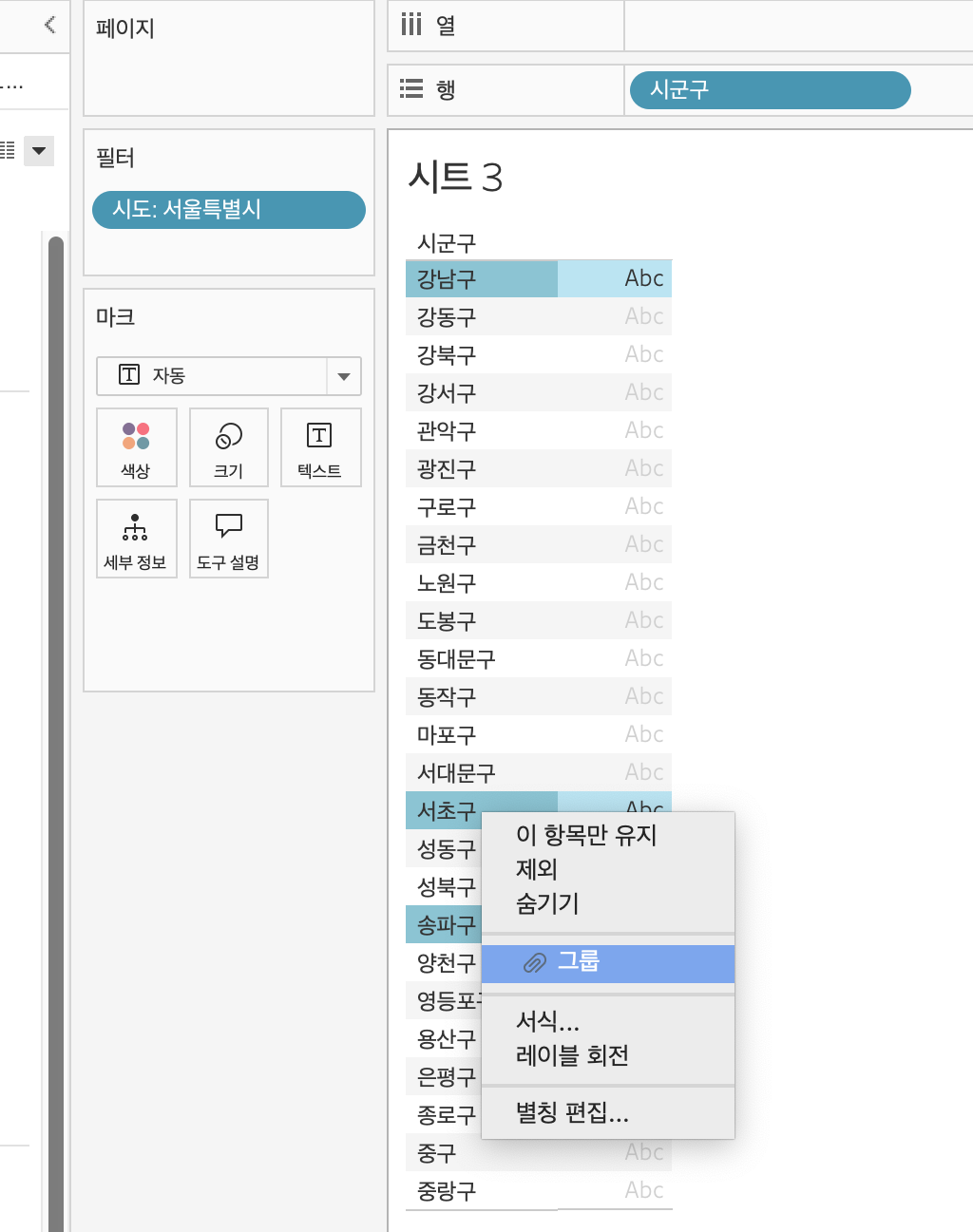Open the mark type dropdown showing 자동

pos(229,376)
